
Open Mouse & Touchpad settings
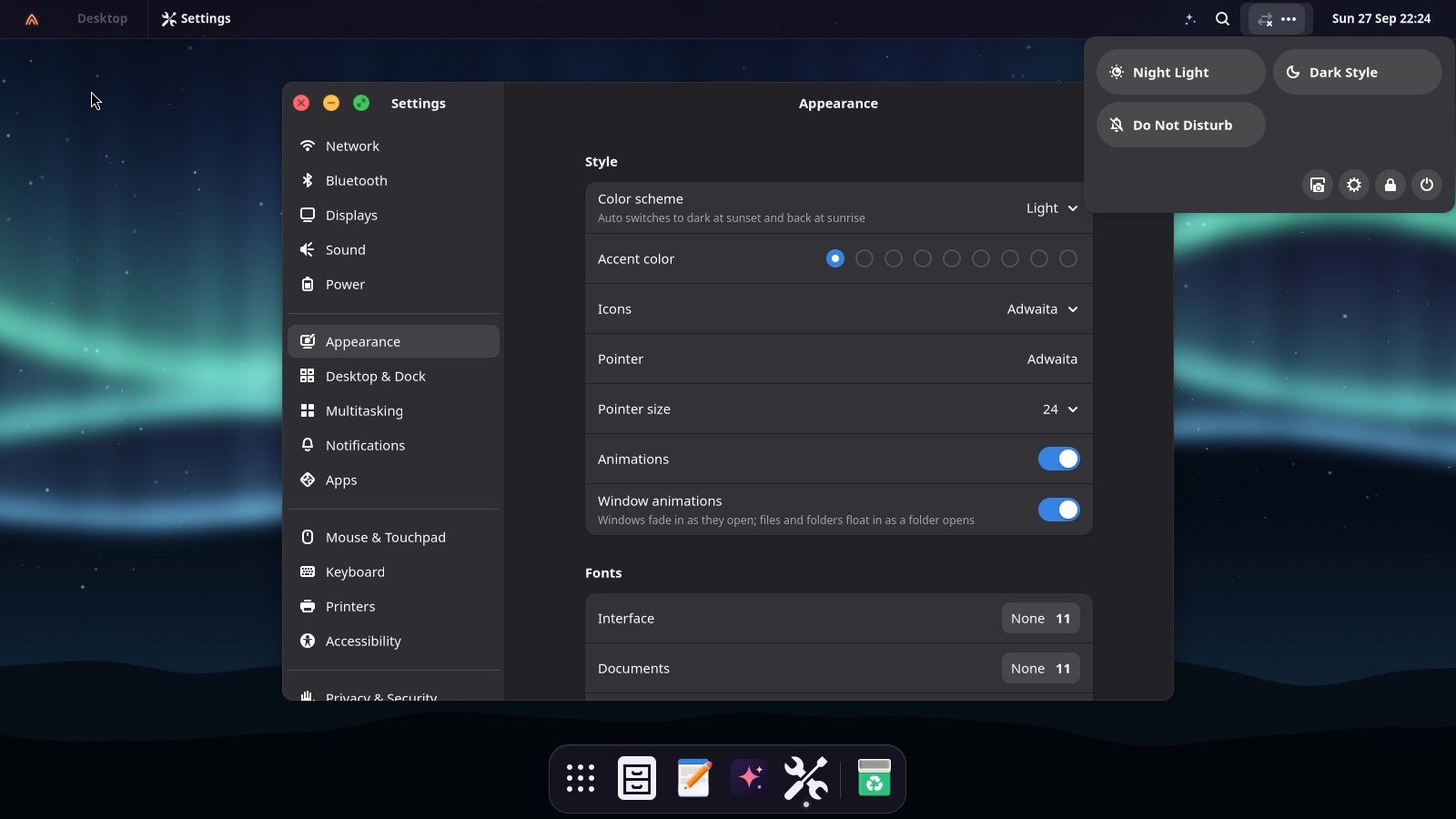click(393, 537)
